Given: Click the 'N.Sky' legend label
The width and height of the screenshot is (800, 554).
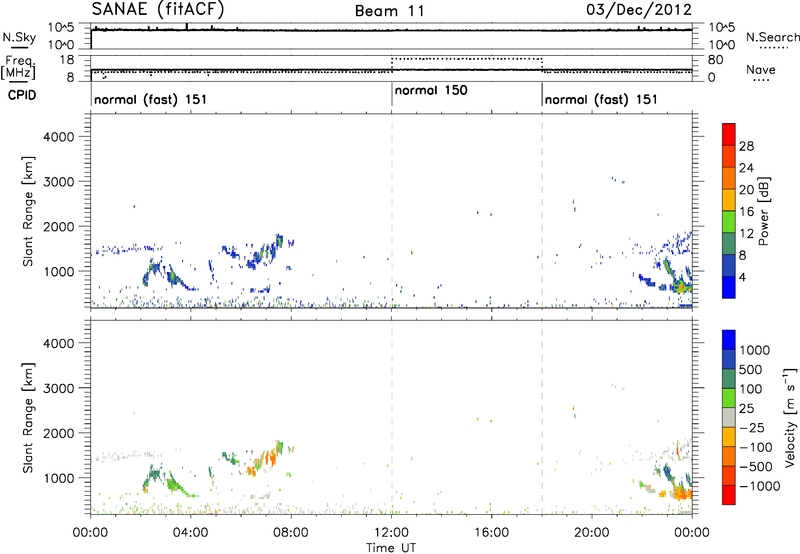Looking at the screenshot, I should coord(19,37).
